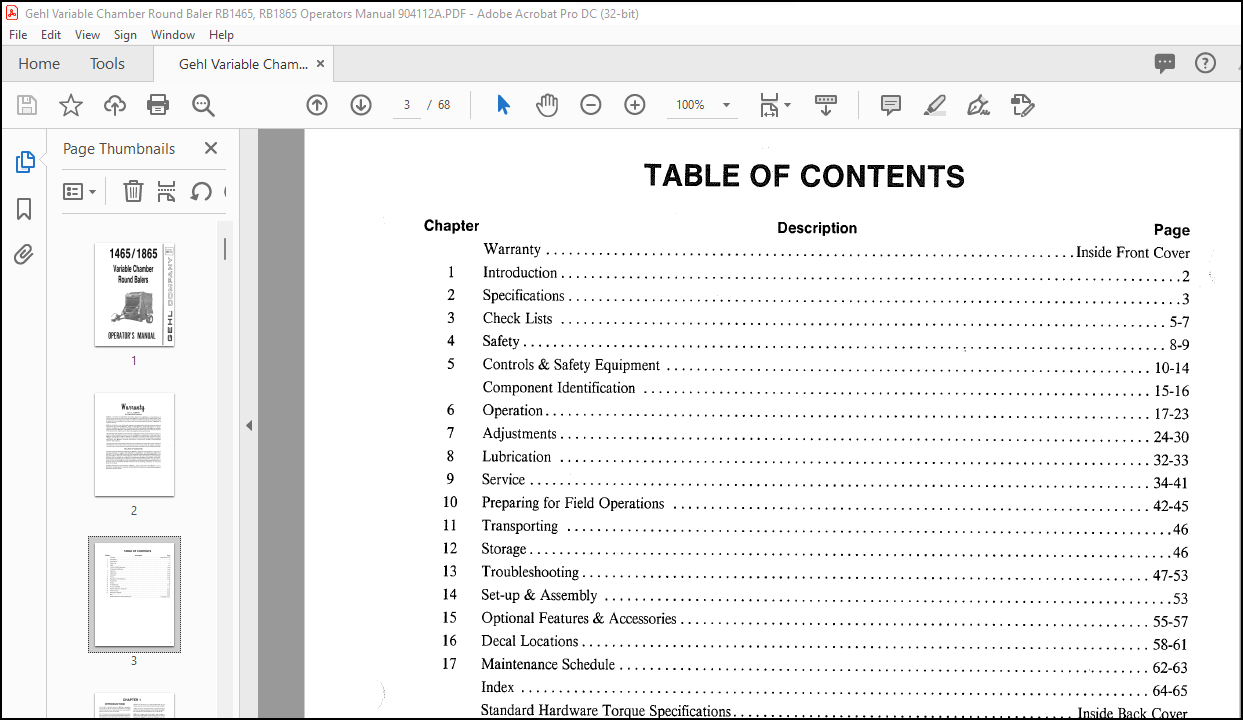Click the fit page scrolling icon
The height and width of the screenshot is (720, 1243).
coord(768,105)
